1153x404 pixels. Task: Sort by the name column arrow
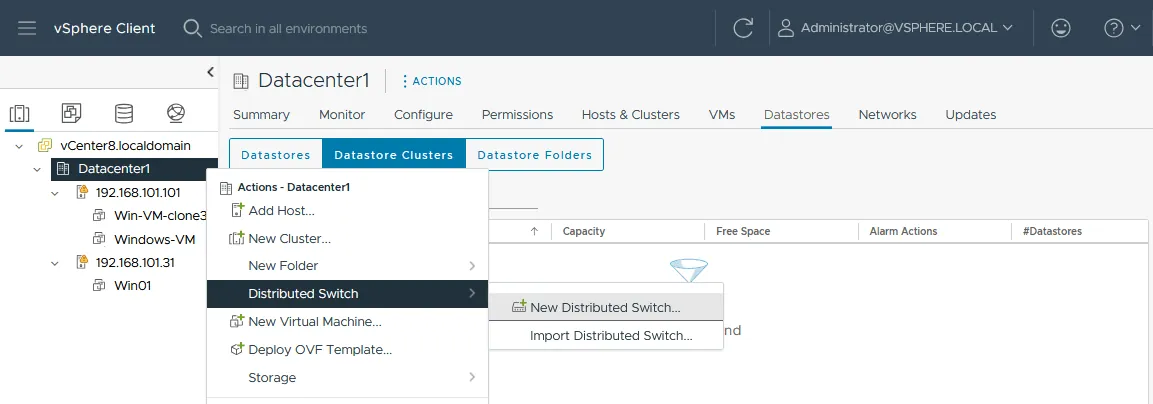tap(534, 231)
